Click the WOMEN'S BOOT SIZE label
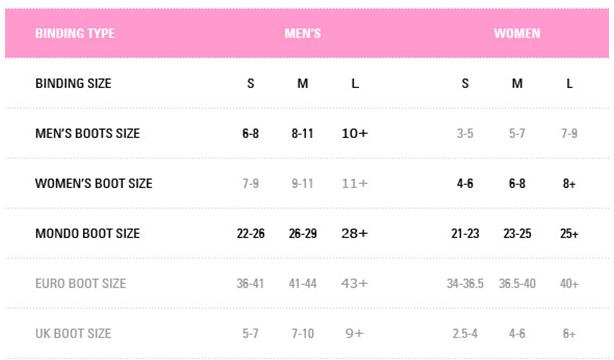 [94, 183]
